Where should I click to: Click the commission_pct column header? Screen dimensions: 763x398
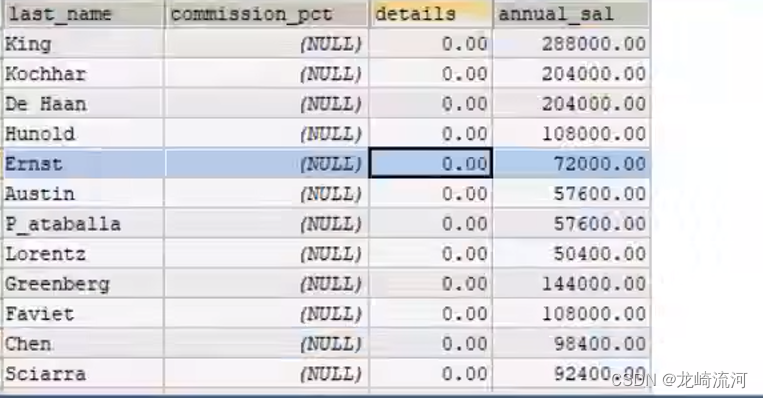266,14
